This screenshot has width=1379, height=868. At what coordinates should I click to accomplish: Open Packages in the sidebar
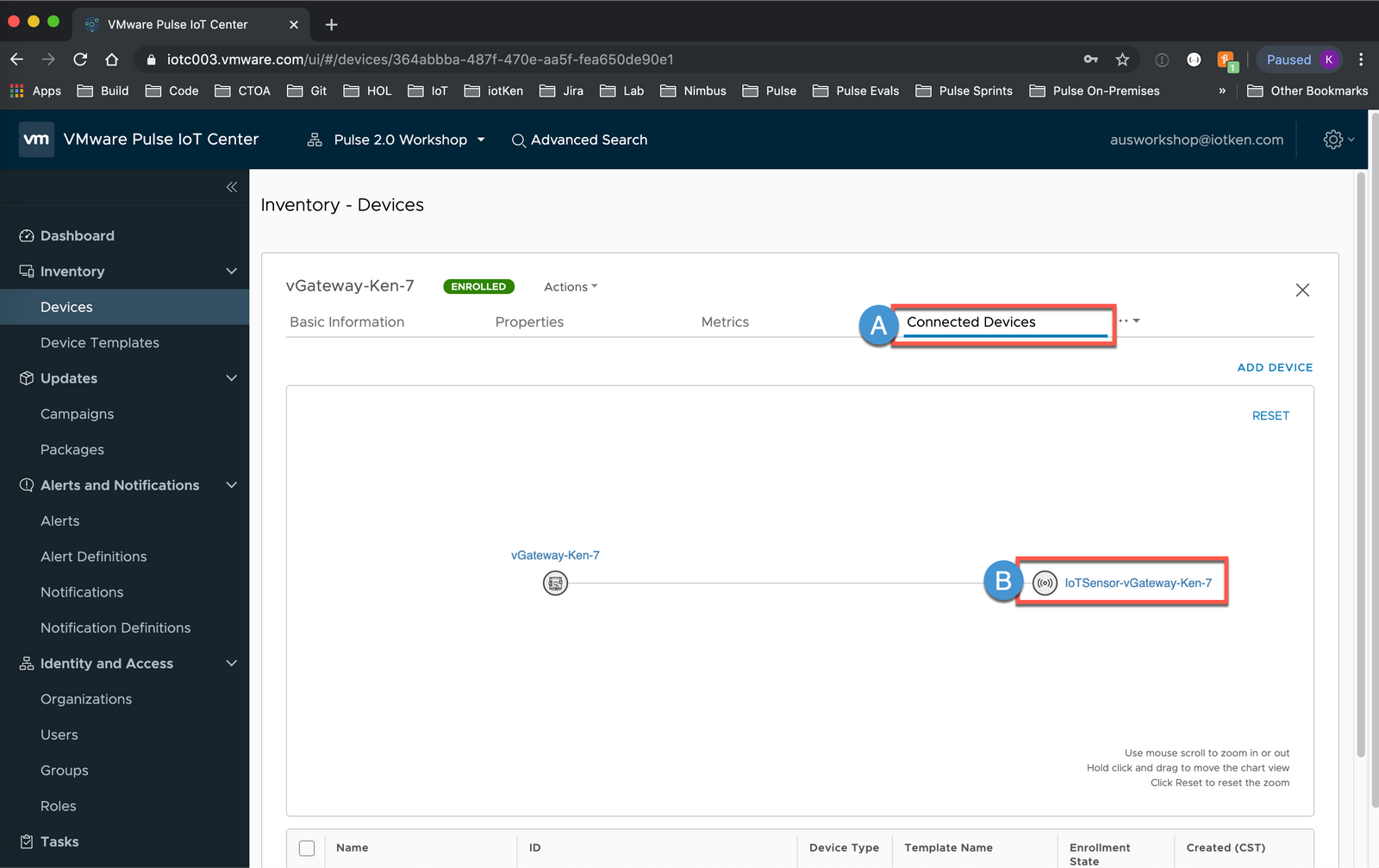click(x=72, y=450)
